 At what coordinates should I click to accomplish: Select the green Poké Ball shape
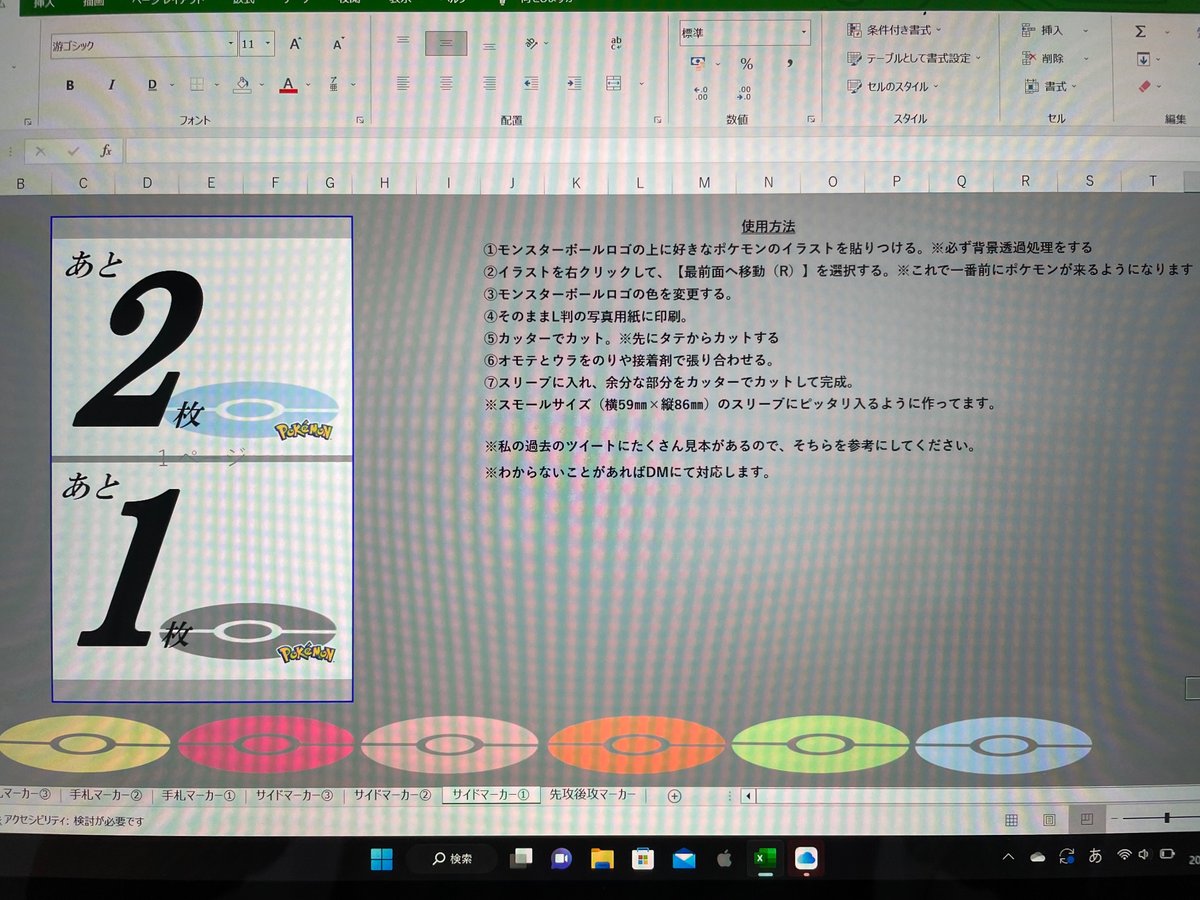[820, 744]
